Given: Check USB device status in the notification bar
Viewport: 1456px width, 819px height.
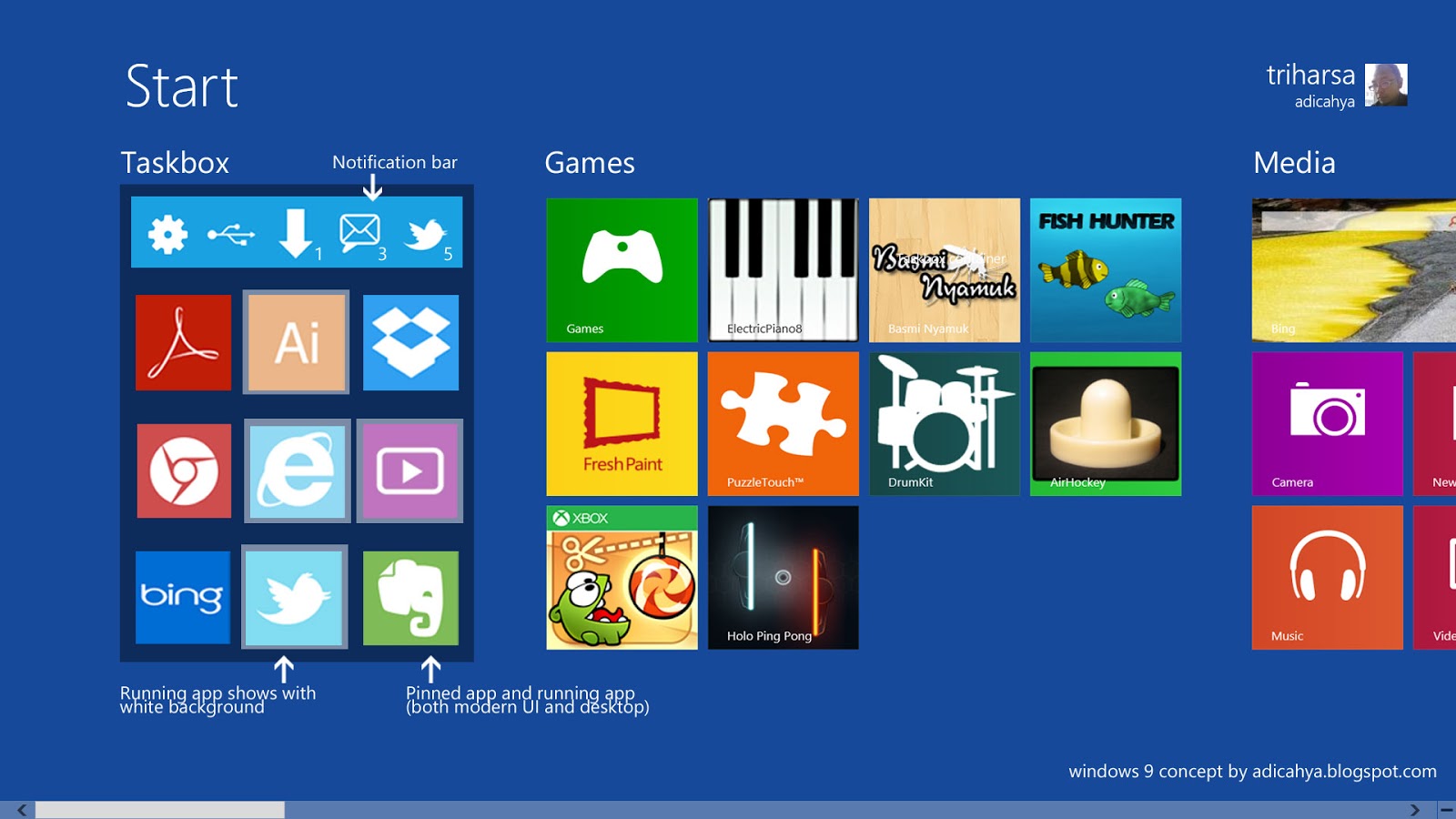Looking at the screenshot, I should [x=232, y=234].
